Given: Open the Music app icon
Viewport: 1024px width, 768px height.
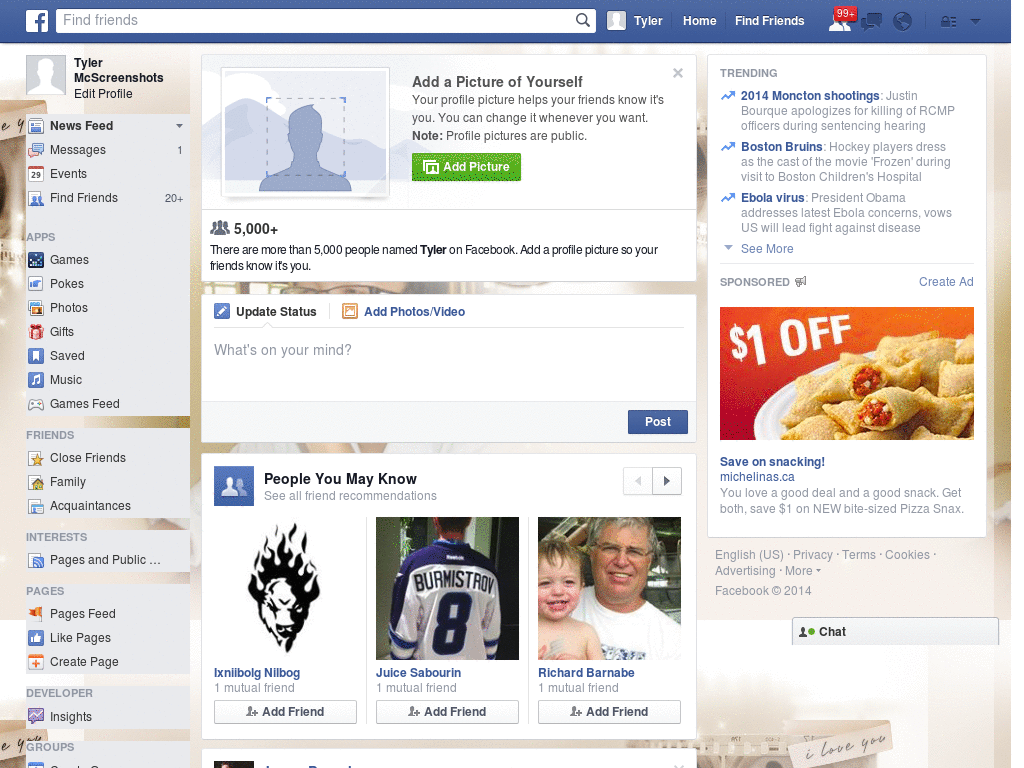Looking at the screenshot, I should (37, 380).
